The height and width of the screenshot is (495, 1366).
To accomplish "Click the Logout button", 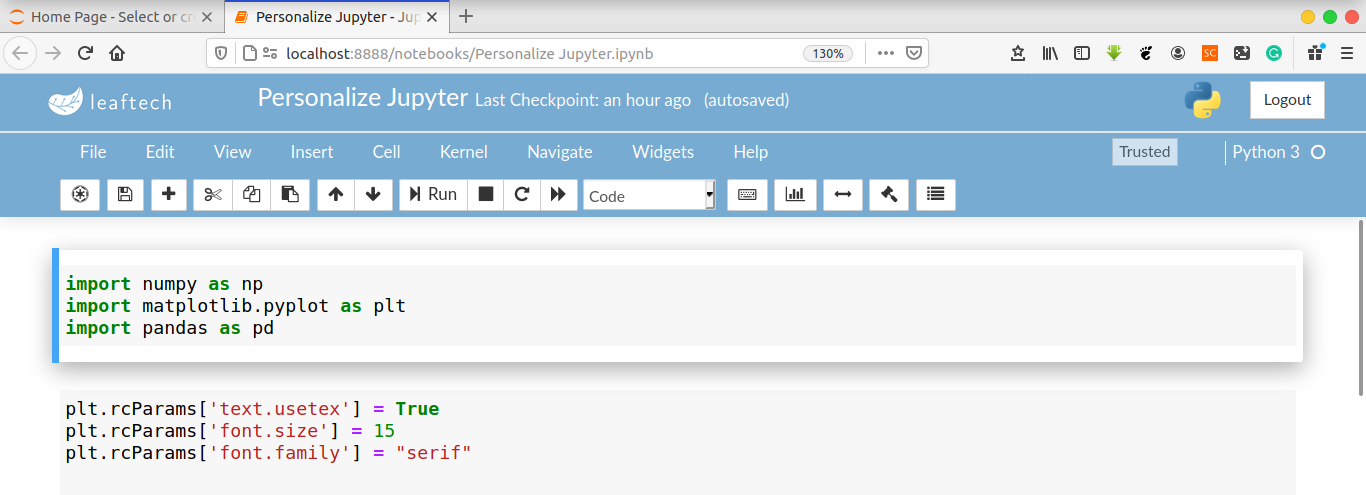I will coord(1287,100).
